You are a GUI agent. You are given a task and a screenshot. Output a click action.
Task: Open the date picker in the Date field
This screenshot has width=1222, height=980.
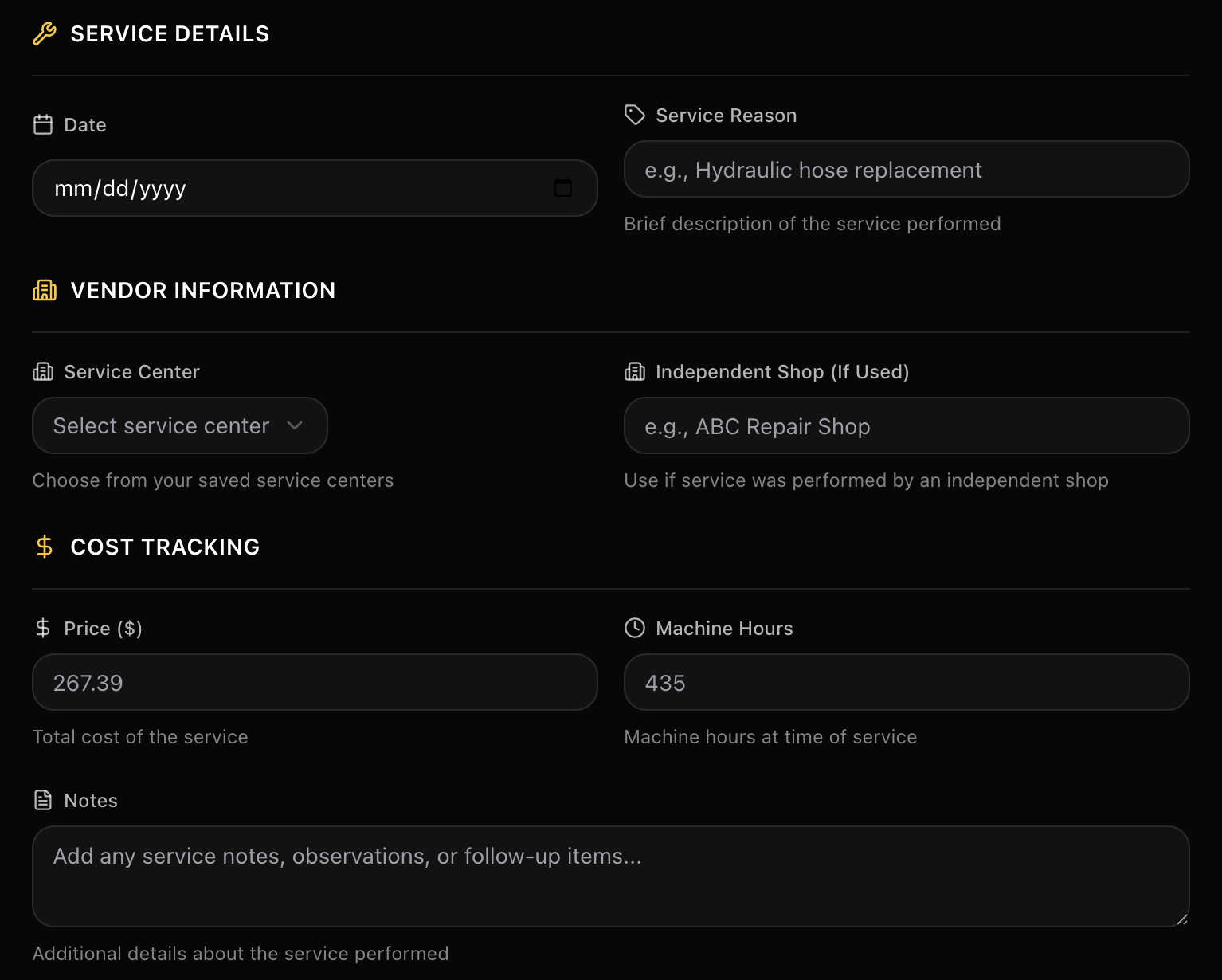[x=563, y=188]
